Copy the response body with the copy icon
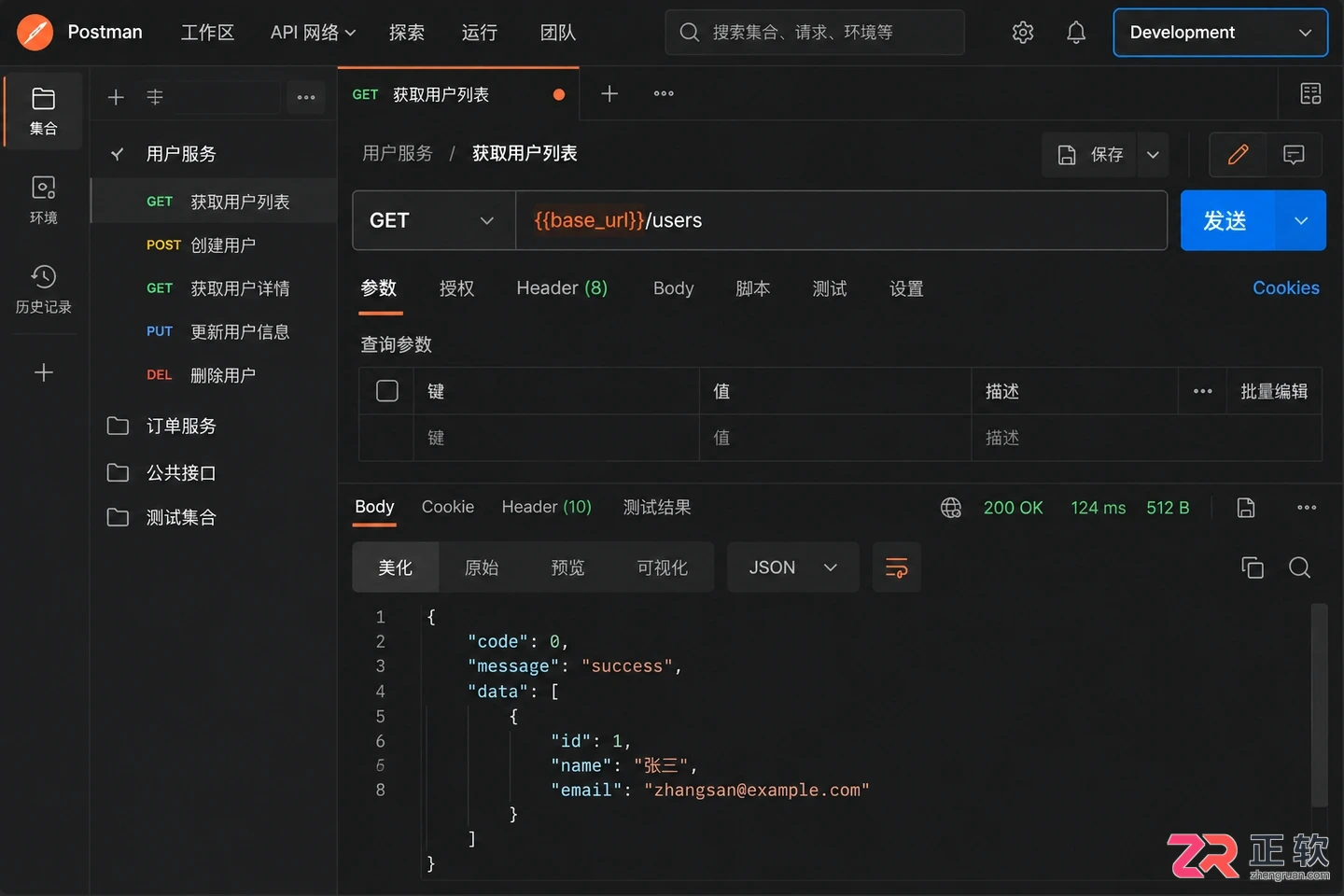This screenshot has height=896, width=1344. click(1253, 567)
